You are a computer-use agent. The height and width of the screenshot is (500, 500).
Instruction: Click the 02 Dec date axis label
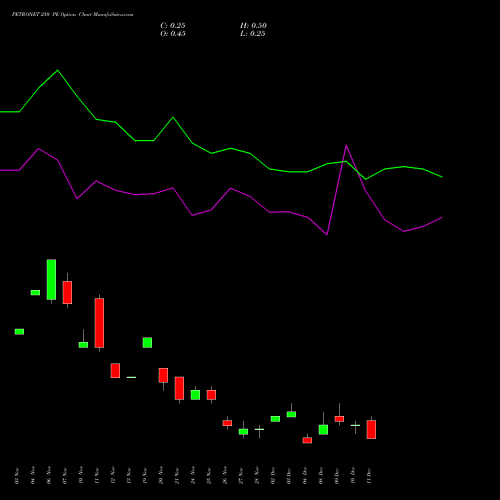(273, 476)
